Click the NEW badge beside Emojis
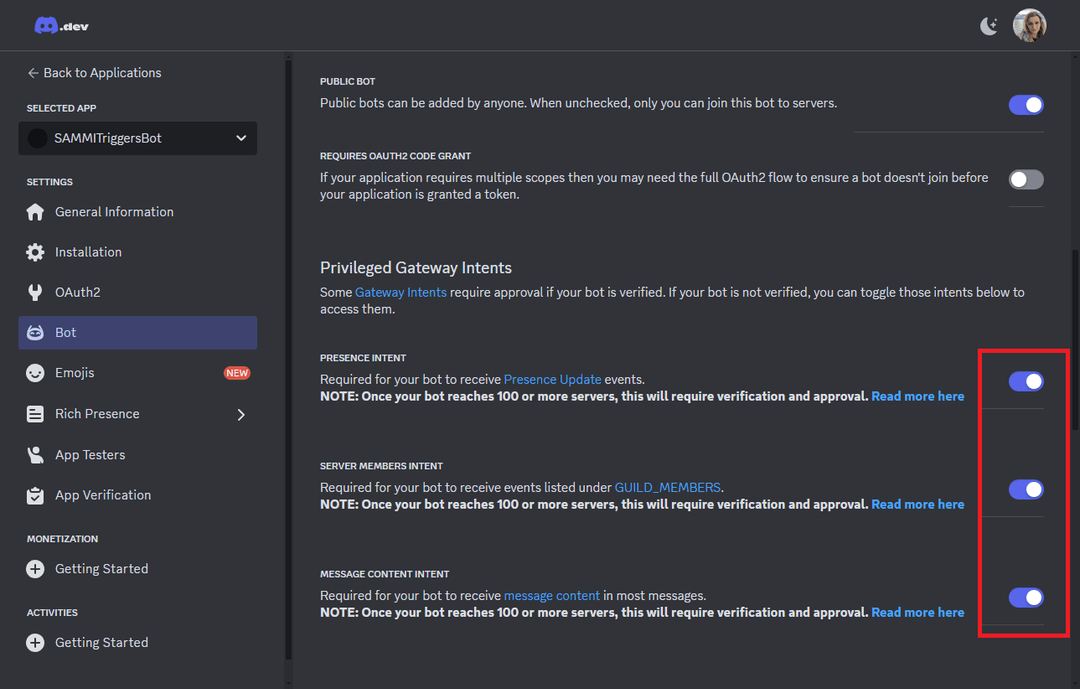Image resolution: width=1080 pixels, height=689 pixels. point(237,373)
